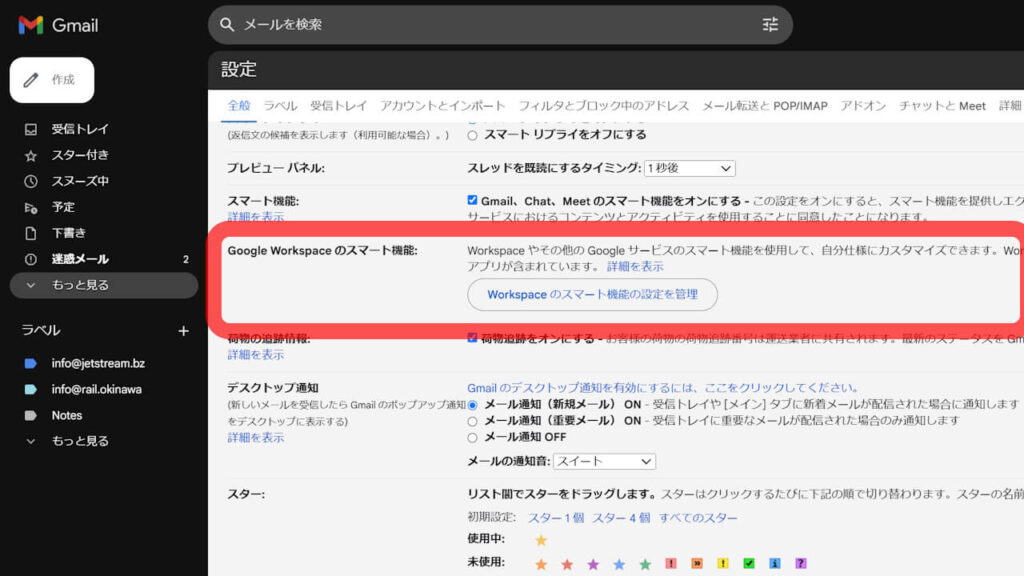Open the 作成 compose button
This screenshot has height=576, width=1024.
tap(51, 79)
